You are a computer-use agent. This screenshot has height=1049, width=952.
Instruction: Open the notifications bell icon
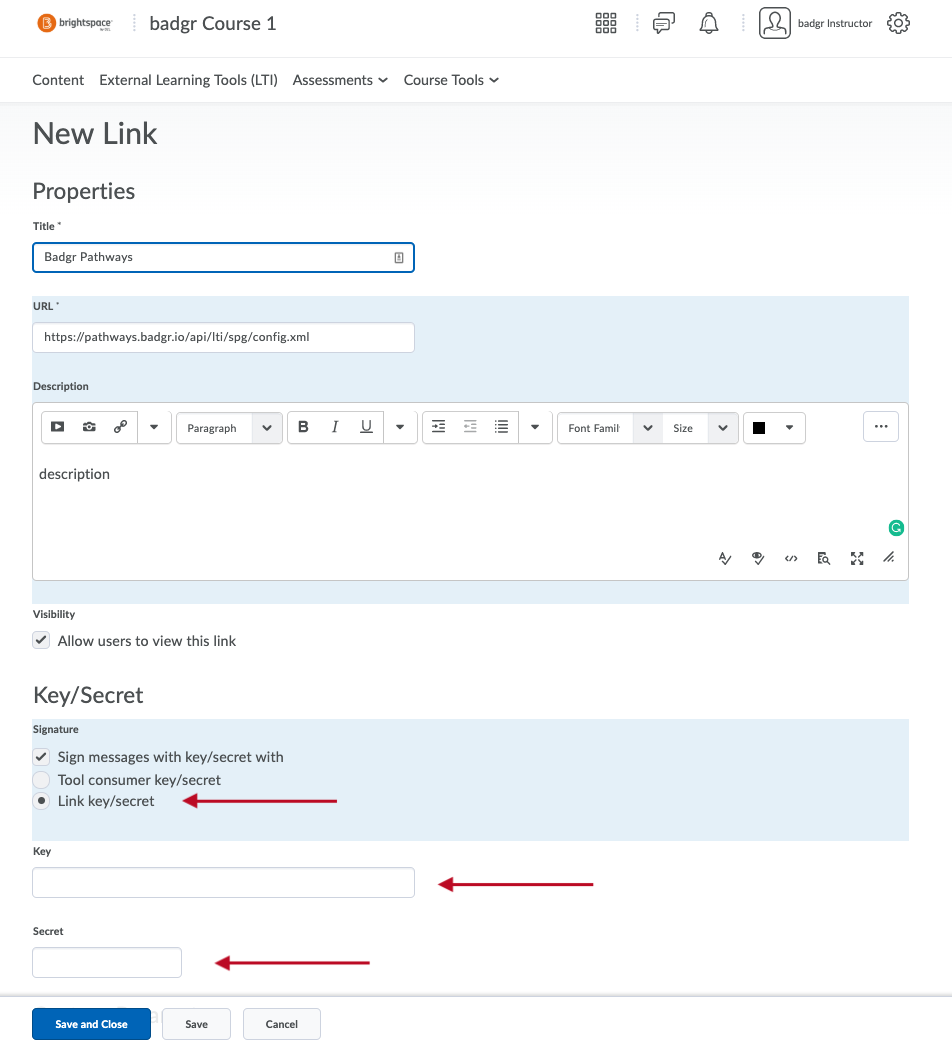[x=708, y=23]
